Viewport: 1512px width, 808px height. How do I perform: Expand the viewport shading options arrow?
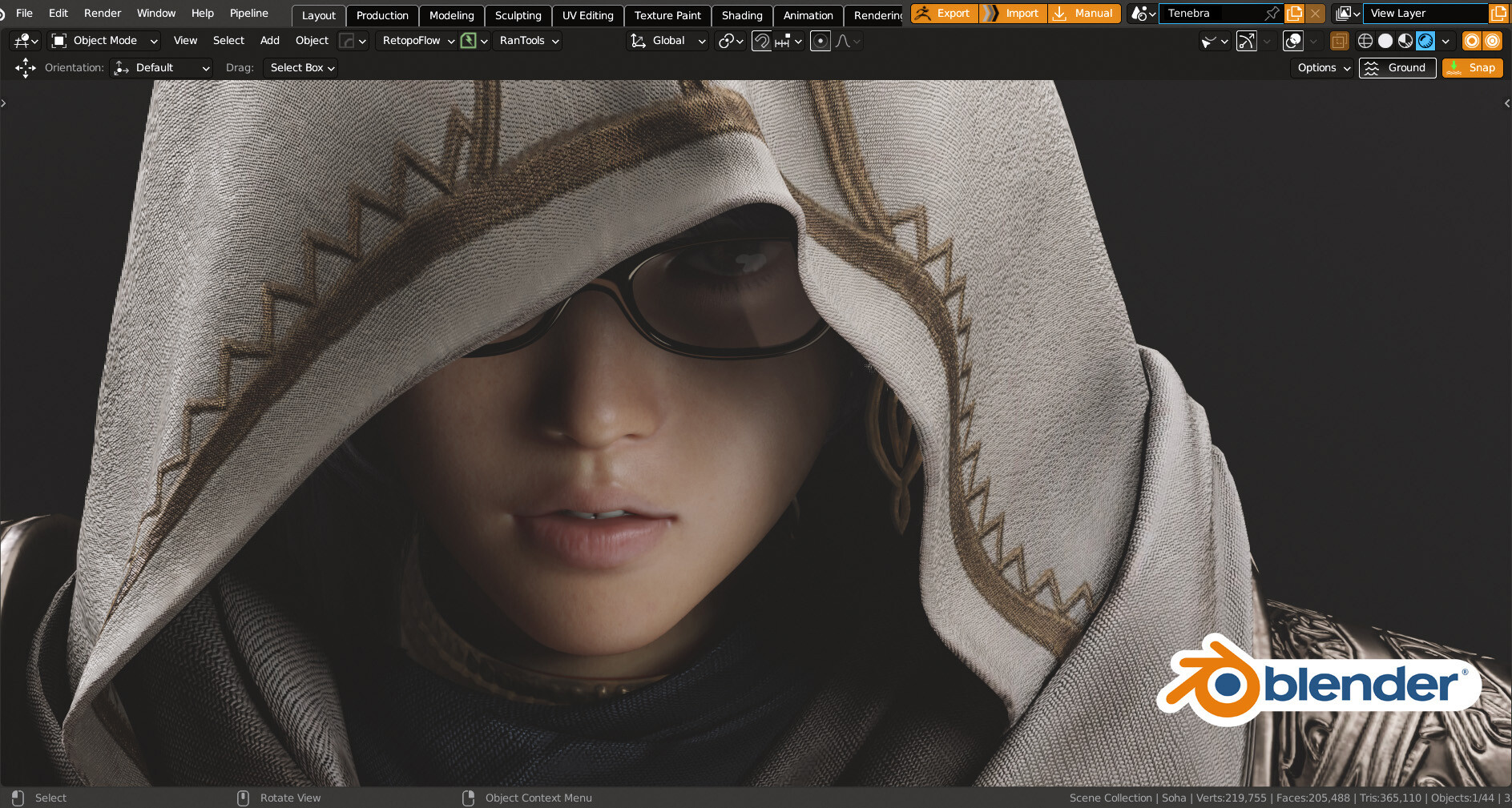coord(1445,41)
